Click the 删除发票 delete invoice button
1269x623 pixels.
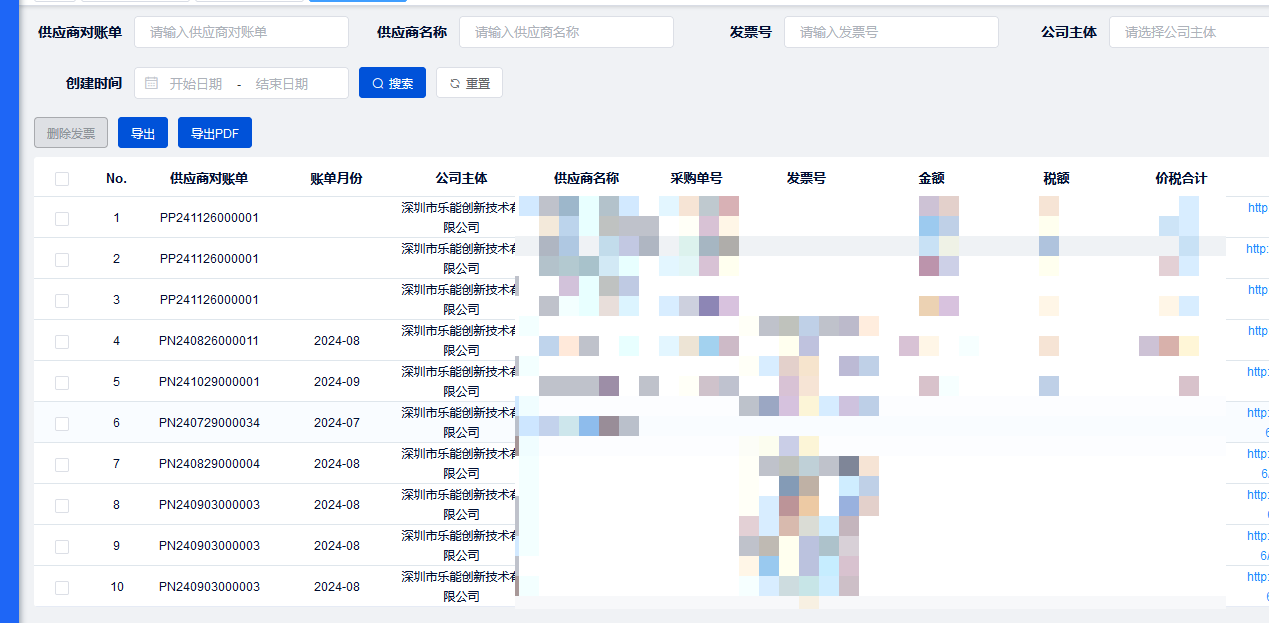point(70,132)
